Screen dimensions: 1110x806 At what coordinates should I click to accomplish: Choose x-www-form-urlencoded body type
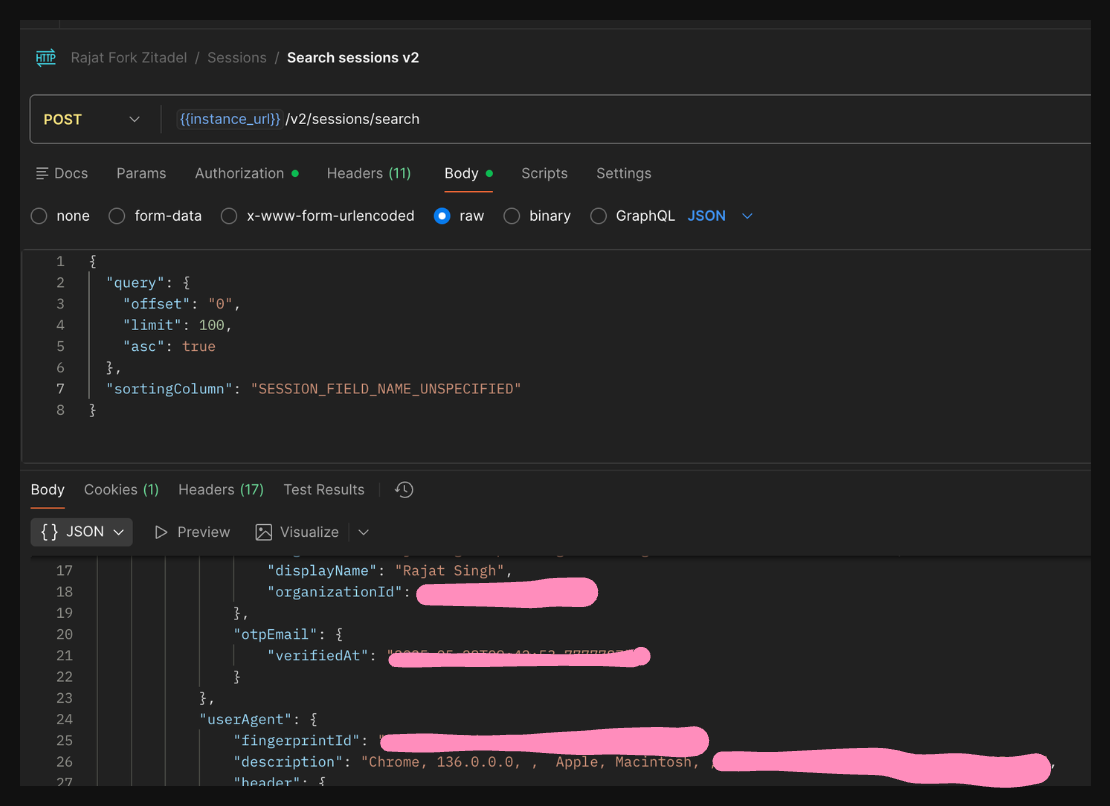tap(229, 216)
